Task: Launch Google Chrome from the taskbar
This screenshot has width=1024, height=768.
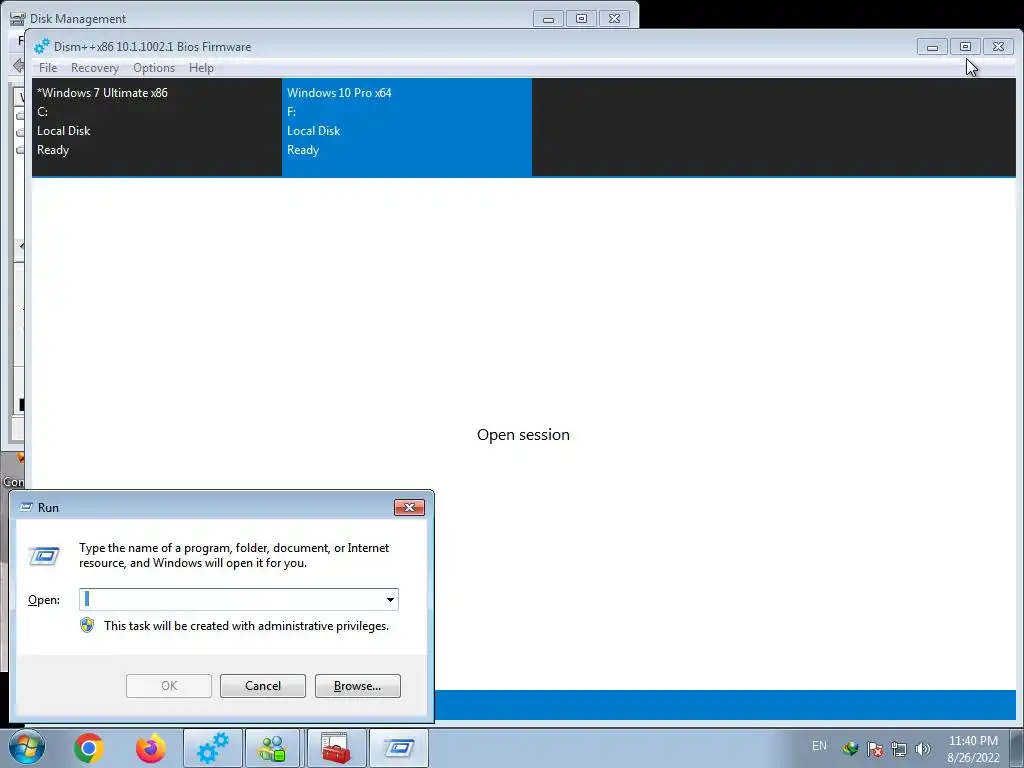Action: tap(89, 748)
